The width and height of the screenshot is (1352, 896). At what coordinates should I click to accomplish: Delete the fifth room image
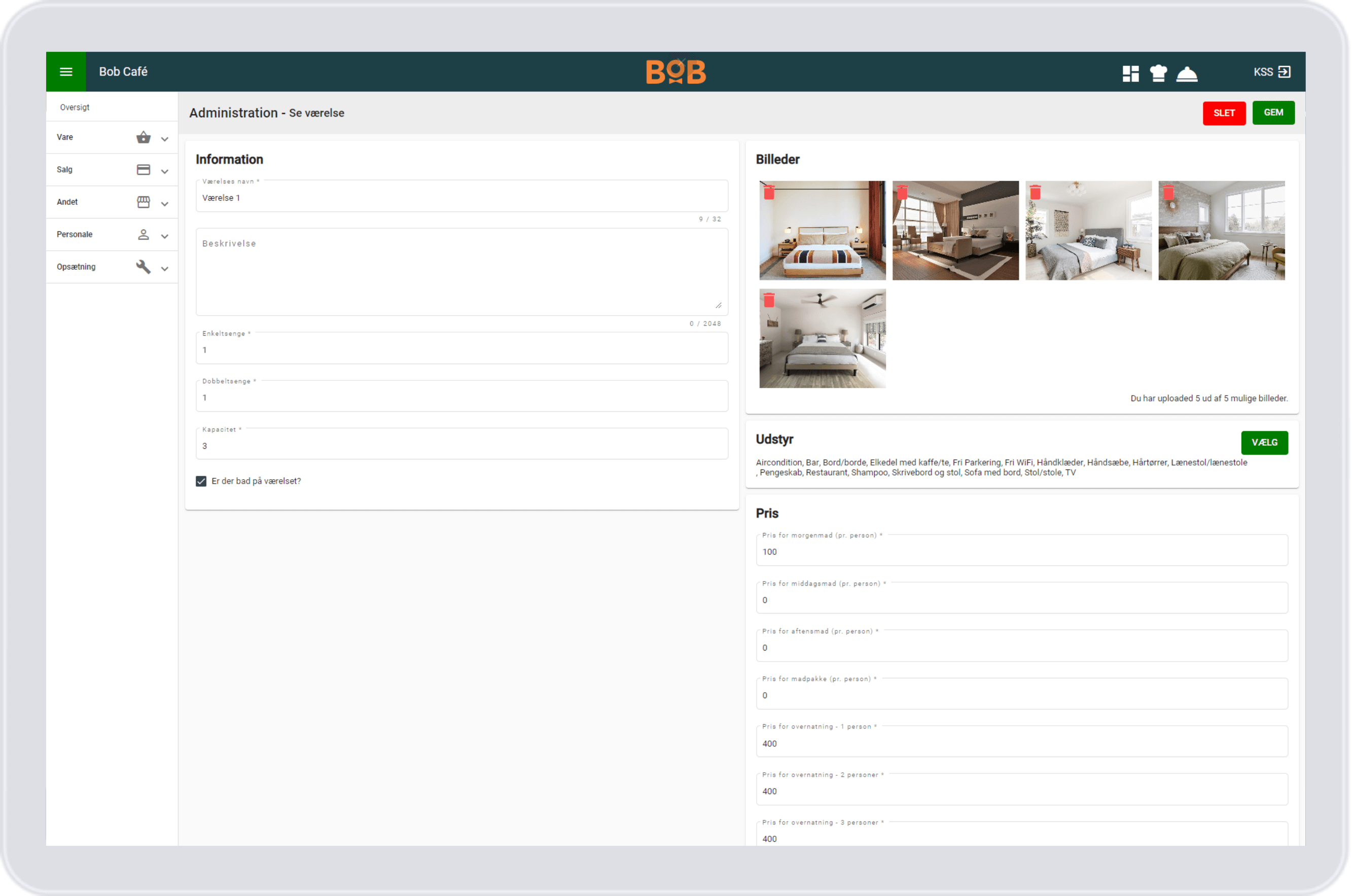click(x=769, y=300)
